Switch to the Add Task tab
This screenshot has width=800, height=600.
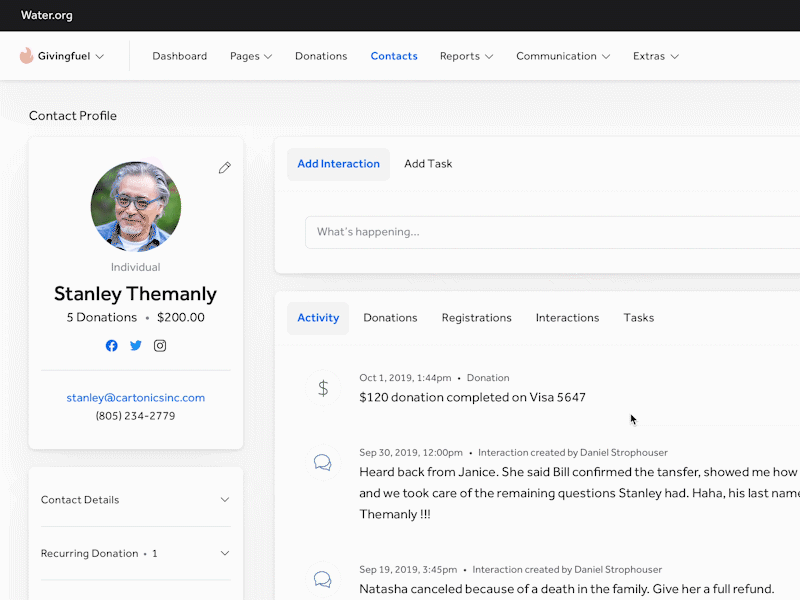pos(428,164)
